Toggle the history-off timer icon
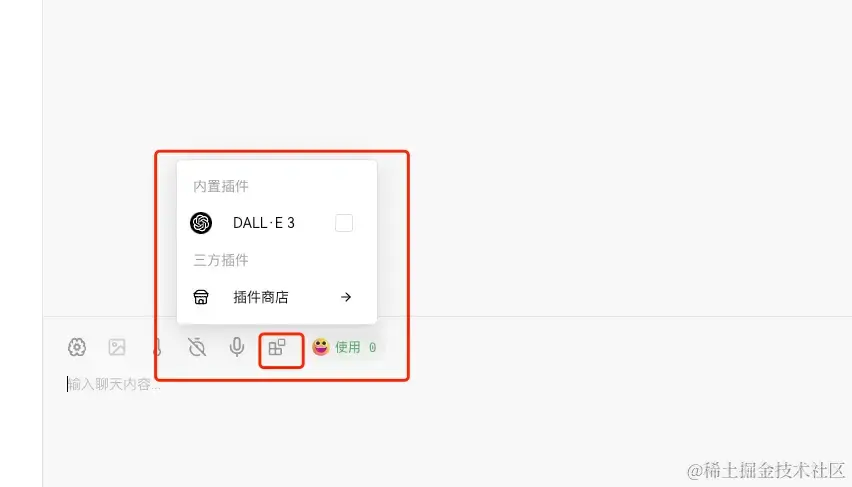Viewport: 852px width, 487px height. (x=197, y=347)
